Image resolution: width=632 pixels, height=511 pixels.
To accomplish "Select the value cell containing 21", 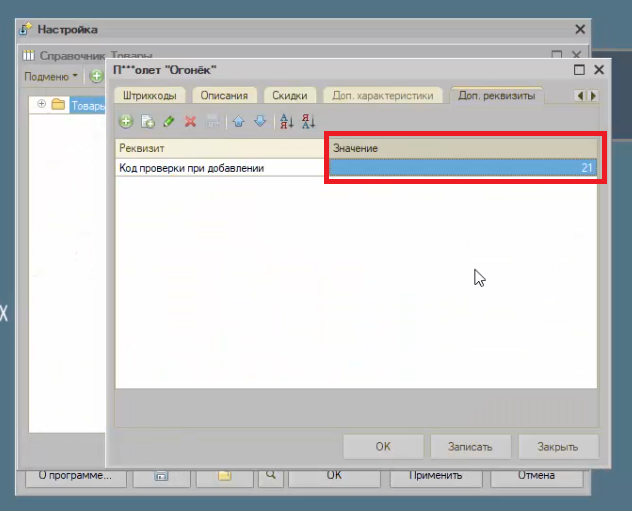I will pos(464,168).
